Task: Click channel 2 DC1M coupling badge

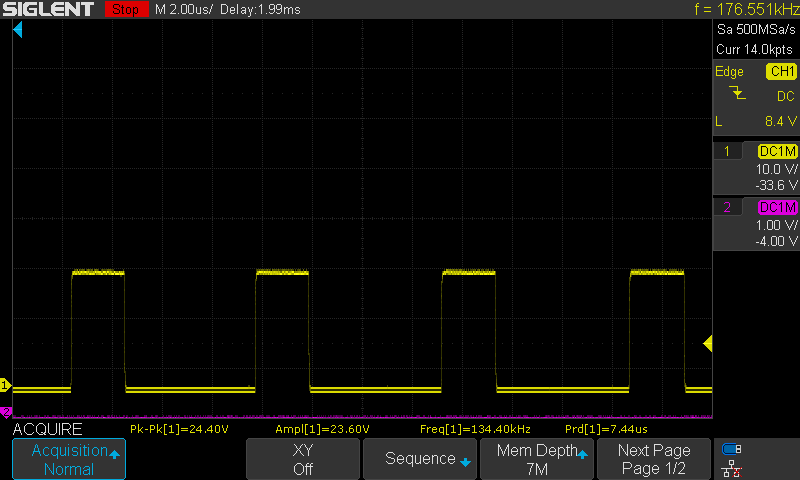Action: pos(778,207)
